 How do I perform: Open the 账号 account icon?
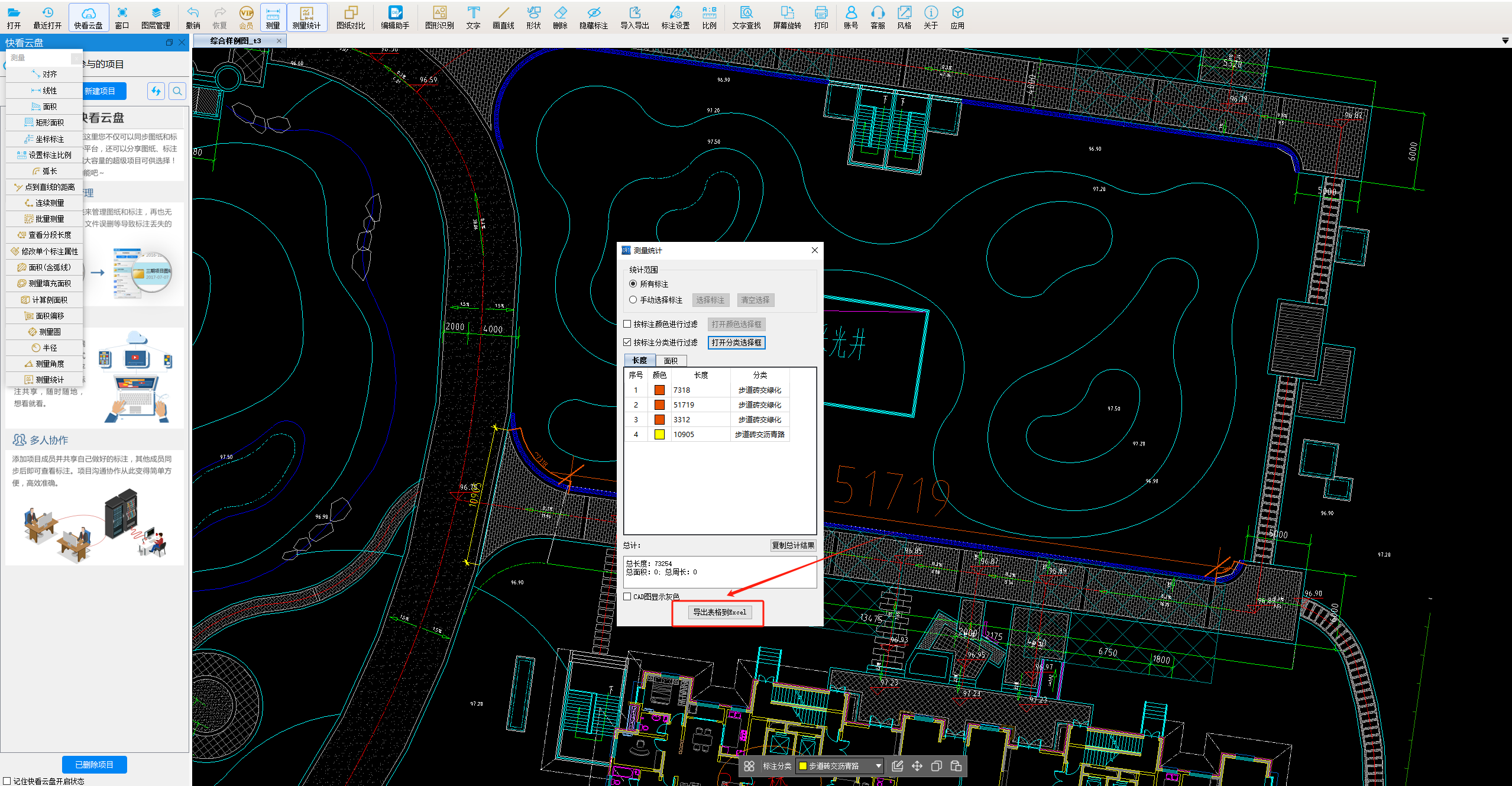(x=851, y=17)
